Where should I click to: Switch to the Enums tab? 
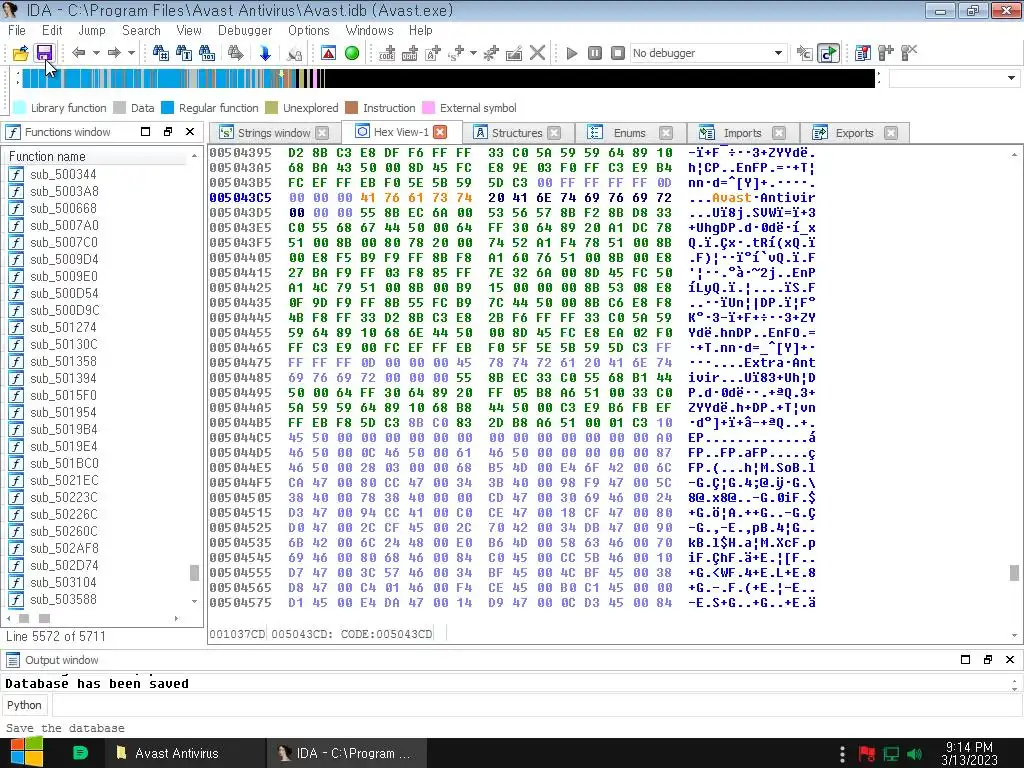pyautogui.click(x=630, y=133)
